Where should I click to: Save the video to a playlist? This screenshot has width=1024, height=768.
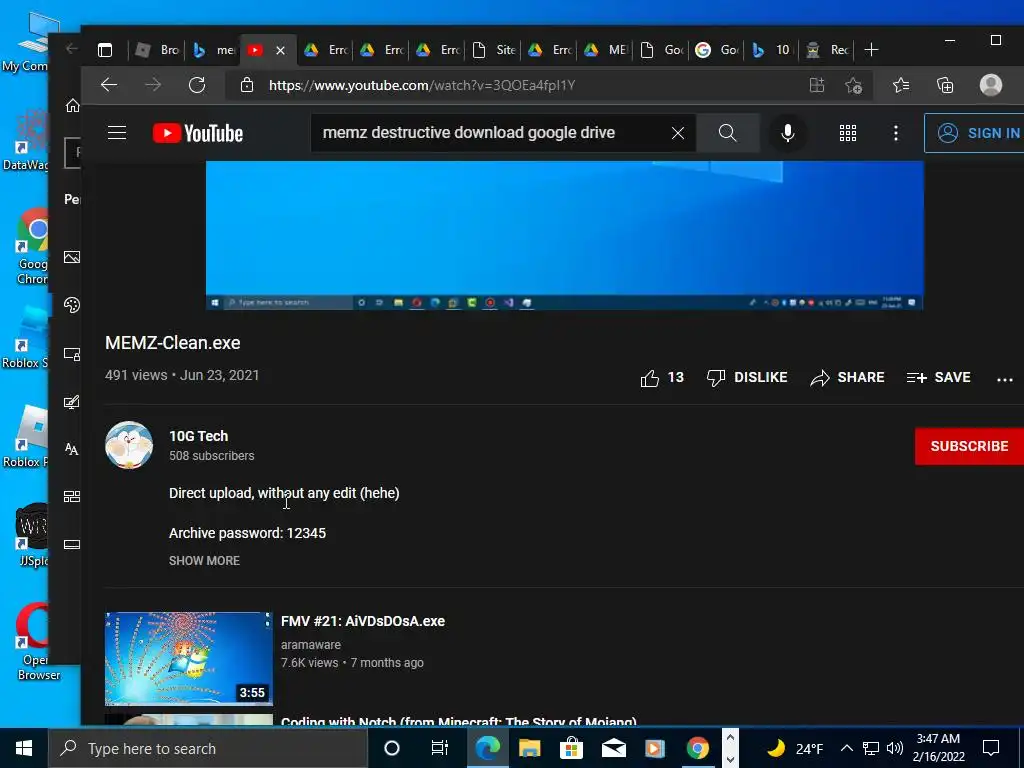938,377
